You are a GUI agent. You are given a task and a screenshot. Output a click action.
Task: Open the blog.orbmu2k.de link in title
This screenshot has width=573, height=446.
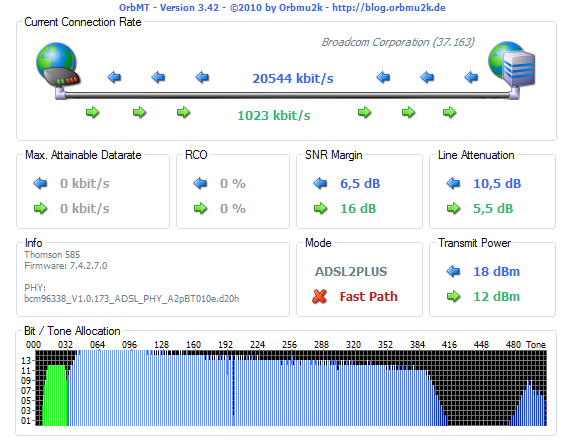click(389, 7)
